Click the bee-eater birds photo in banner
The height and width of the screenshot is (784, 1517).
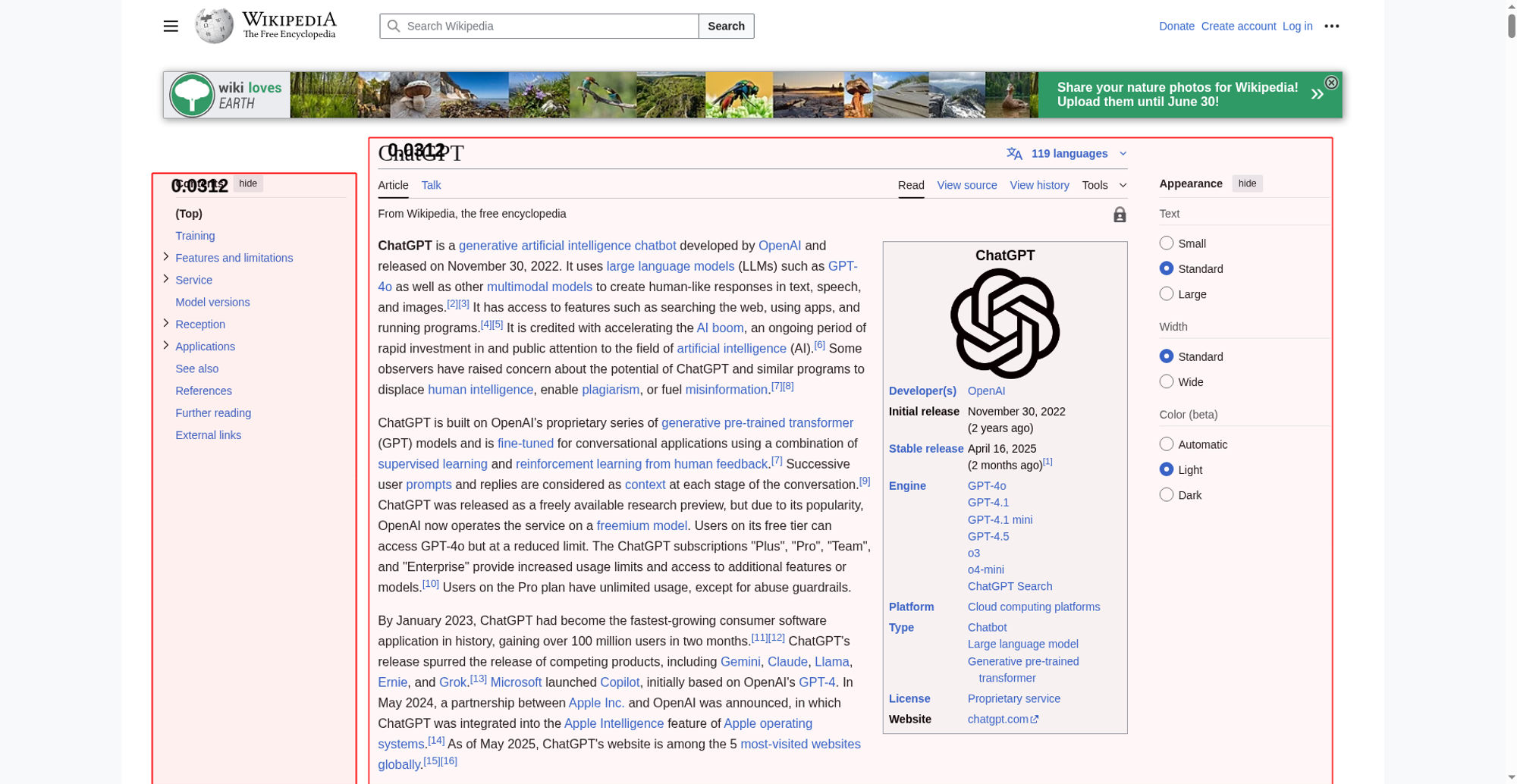[603, 95]
